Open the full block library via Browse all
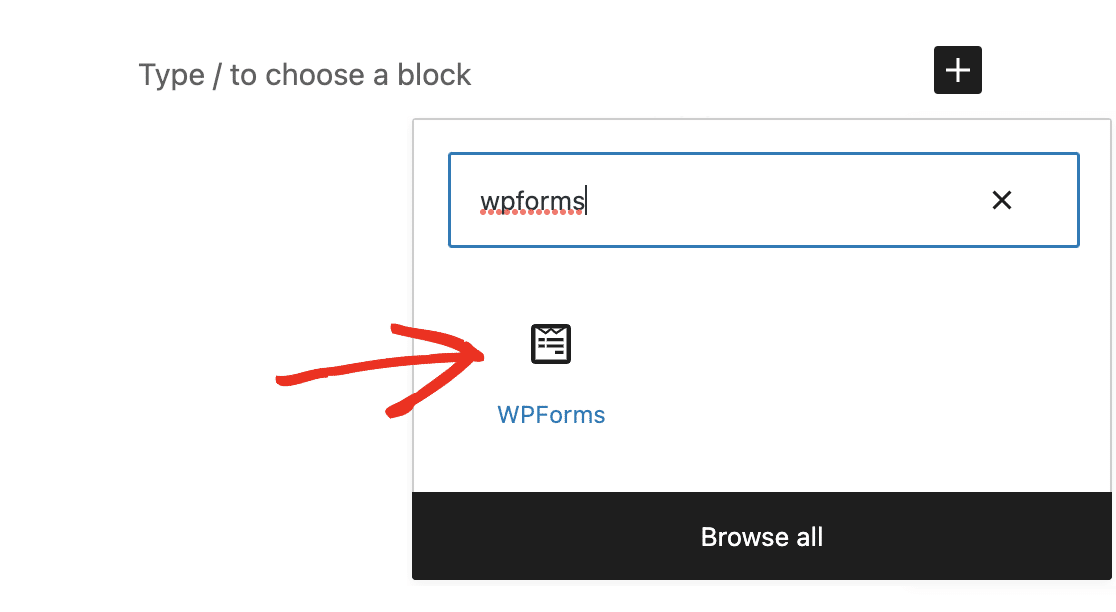The width and height of the screenshot is (1116, 612). click(762, 537)
